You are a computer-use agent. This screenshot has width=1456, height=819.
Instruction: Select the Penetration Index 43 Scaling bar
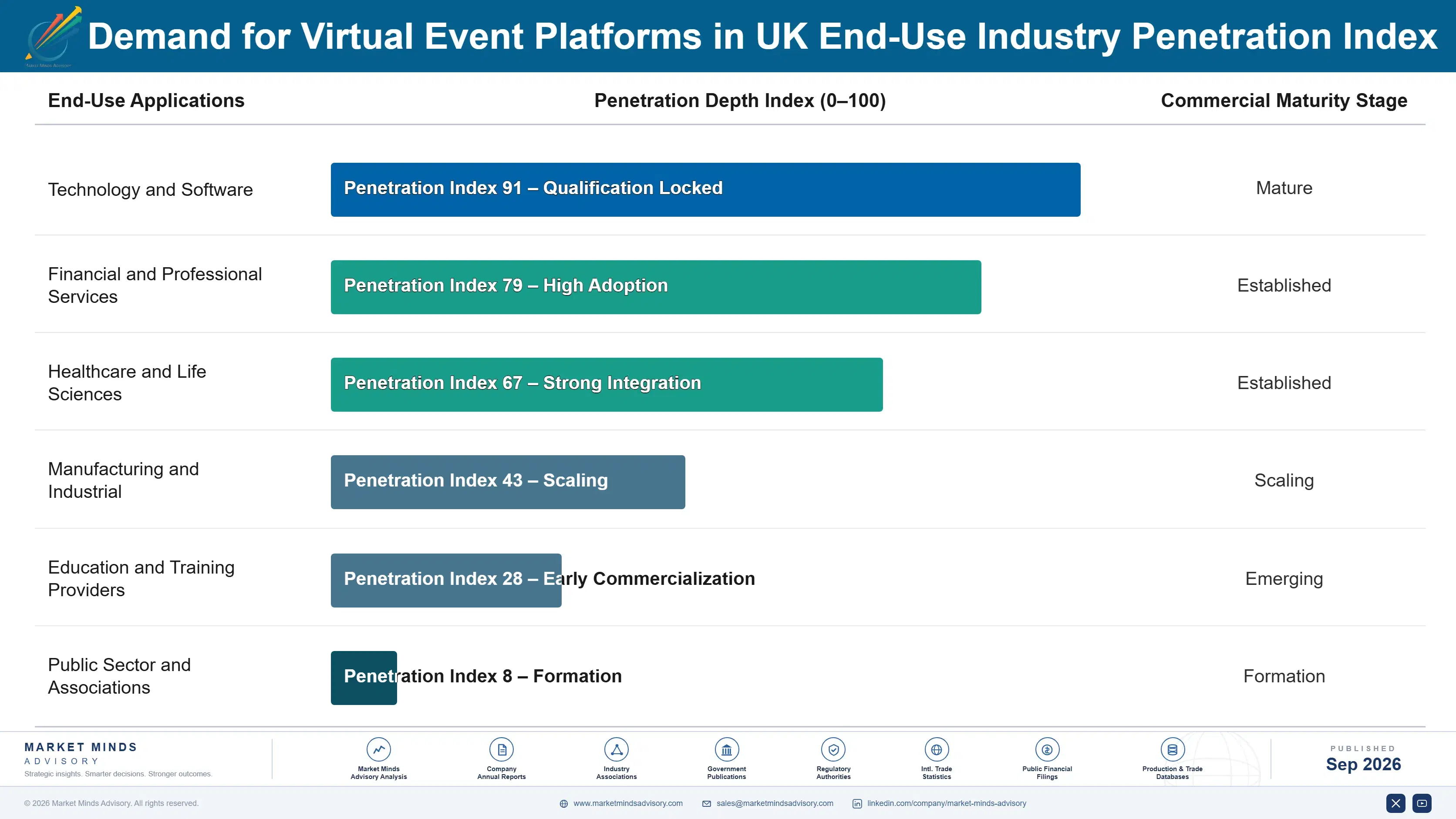(x=508, y=482)
